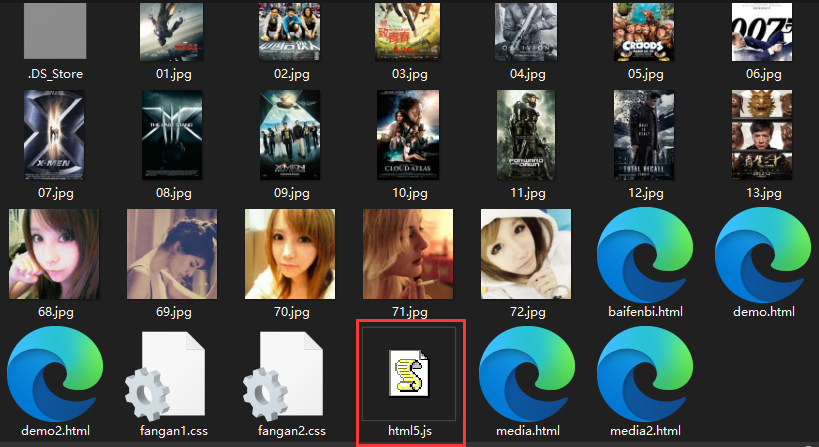Click the '72.jpg' file name

click(x=528, y=312)
